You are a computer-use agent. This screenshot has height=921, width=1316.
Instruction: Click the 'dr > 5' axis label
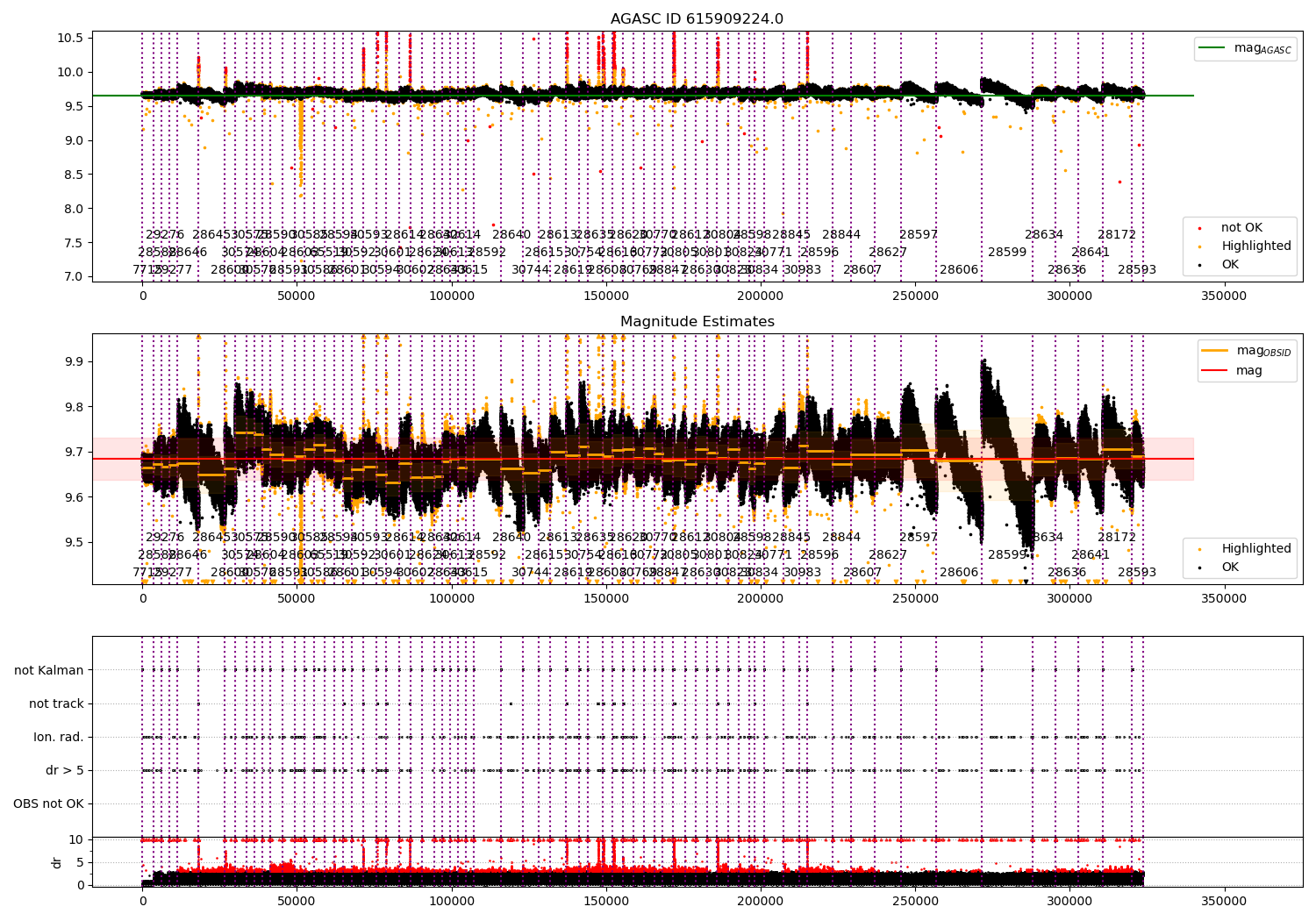[x=65, y=770]
